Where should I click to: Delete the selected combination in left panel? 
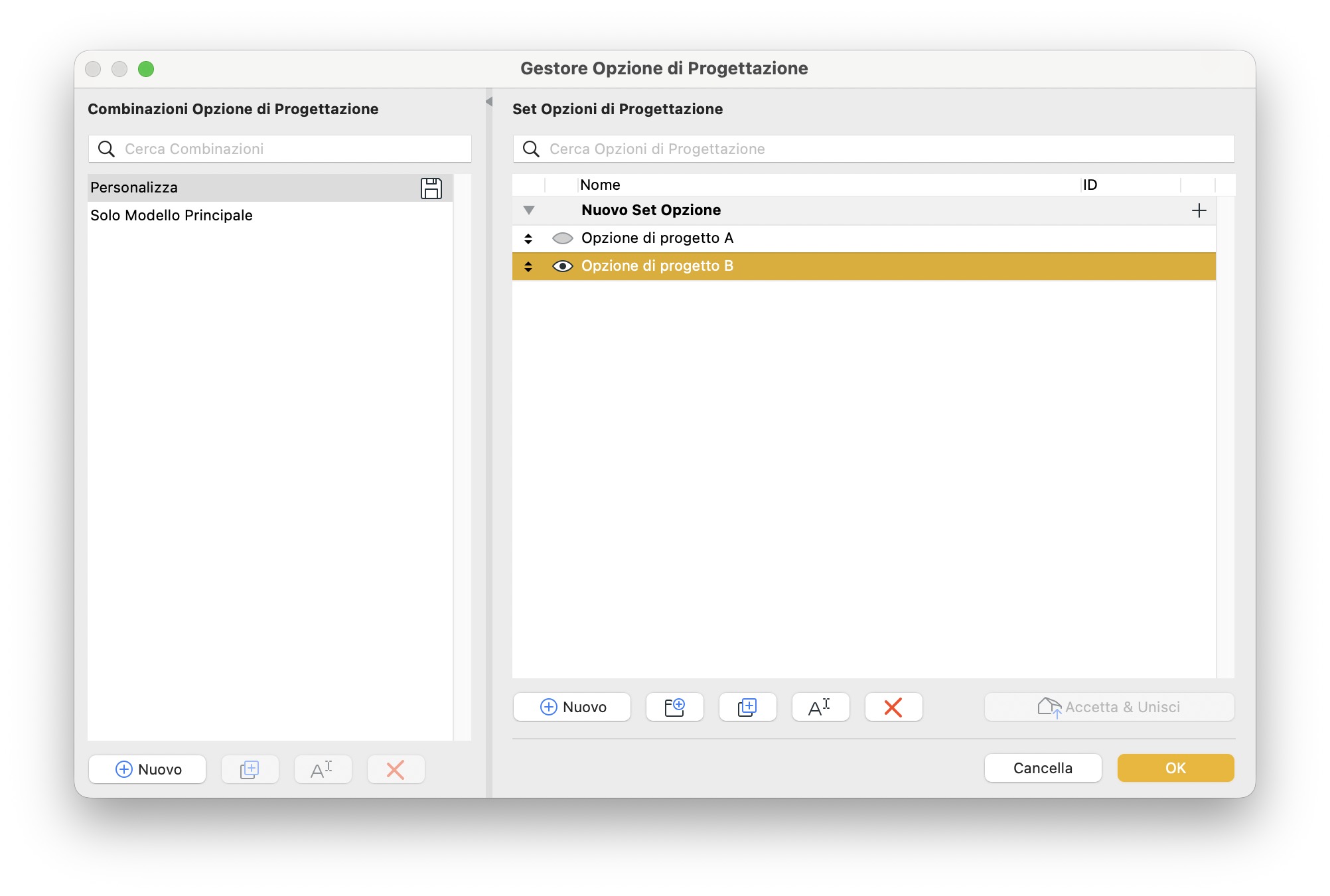coord(396,769)
